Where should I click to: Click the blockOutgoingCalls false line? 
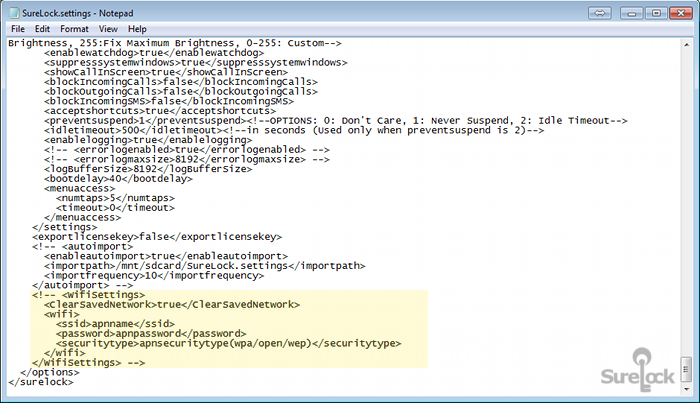(x=181, y=91)
